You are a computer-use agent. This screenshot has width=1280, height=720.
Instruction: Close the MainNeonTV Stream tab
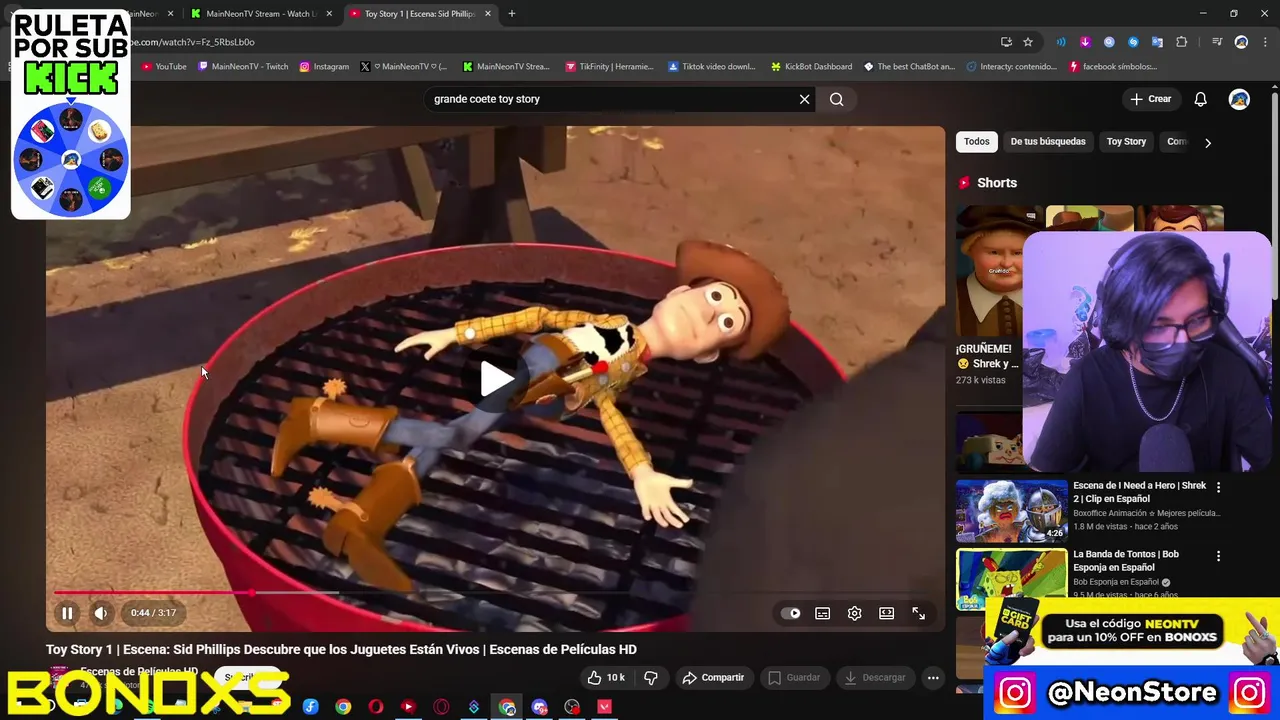[x=329, y=14]
